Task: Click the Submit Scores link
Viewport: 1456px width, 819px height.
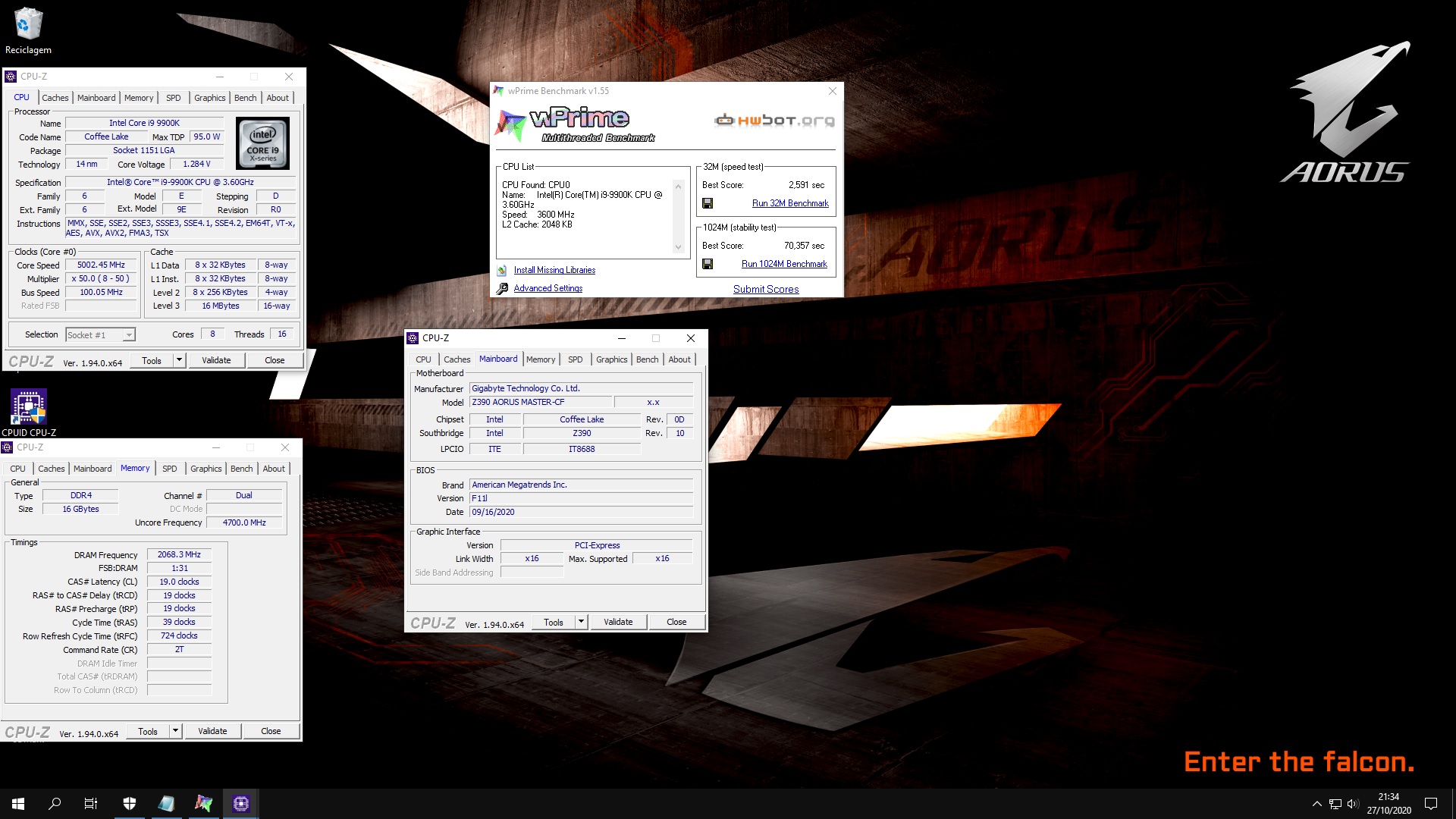Action: 766,290
